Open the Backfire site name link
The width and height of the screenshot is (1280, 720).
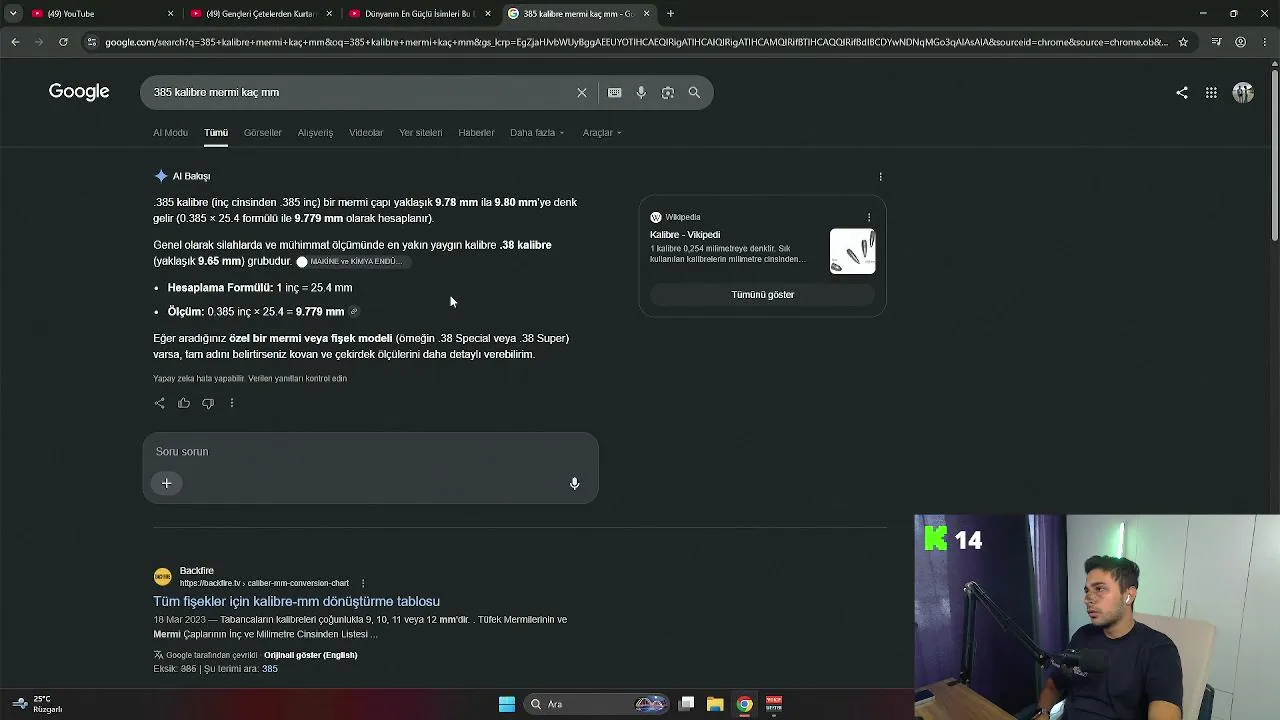197,571
